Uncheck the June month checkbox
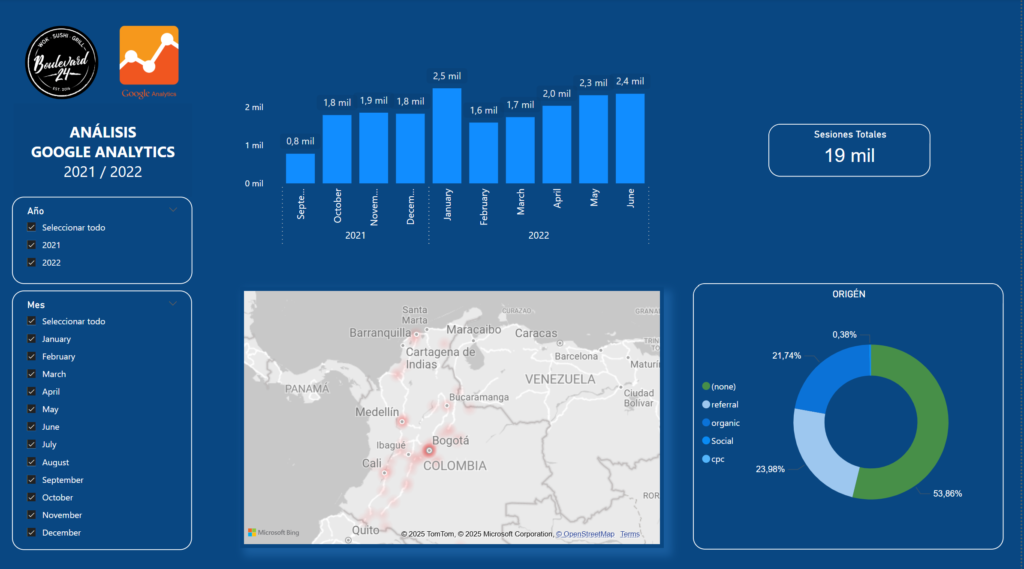 31,427
